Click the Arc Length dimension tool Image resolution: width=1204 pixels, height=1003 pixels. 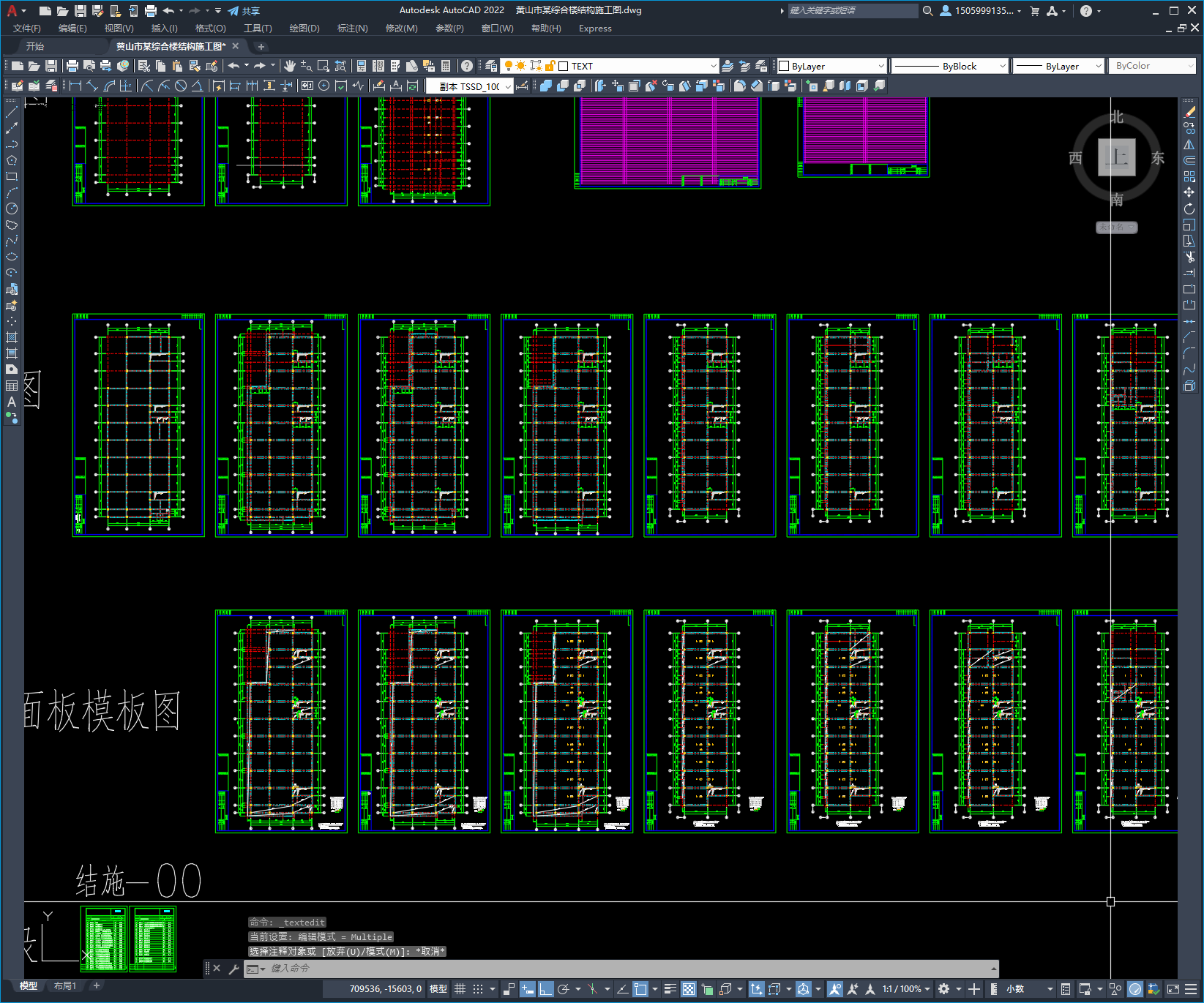pyautogui.click(x=109, y=86)
